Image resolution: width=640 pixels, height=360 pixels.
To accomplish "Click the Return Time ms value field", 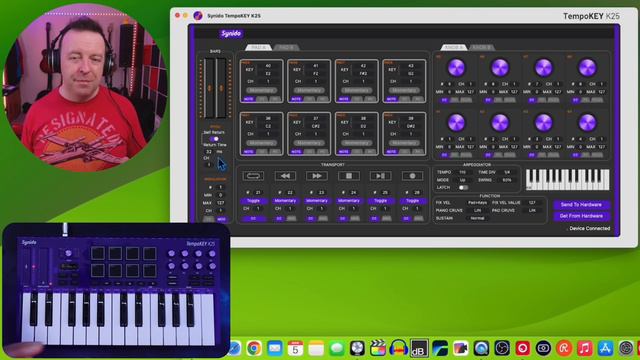I will click(x=209, y=151).
